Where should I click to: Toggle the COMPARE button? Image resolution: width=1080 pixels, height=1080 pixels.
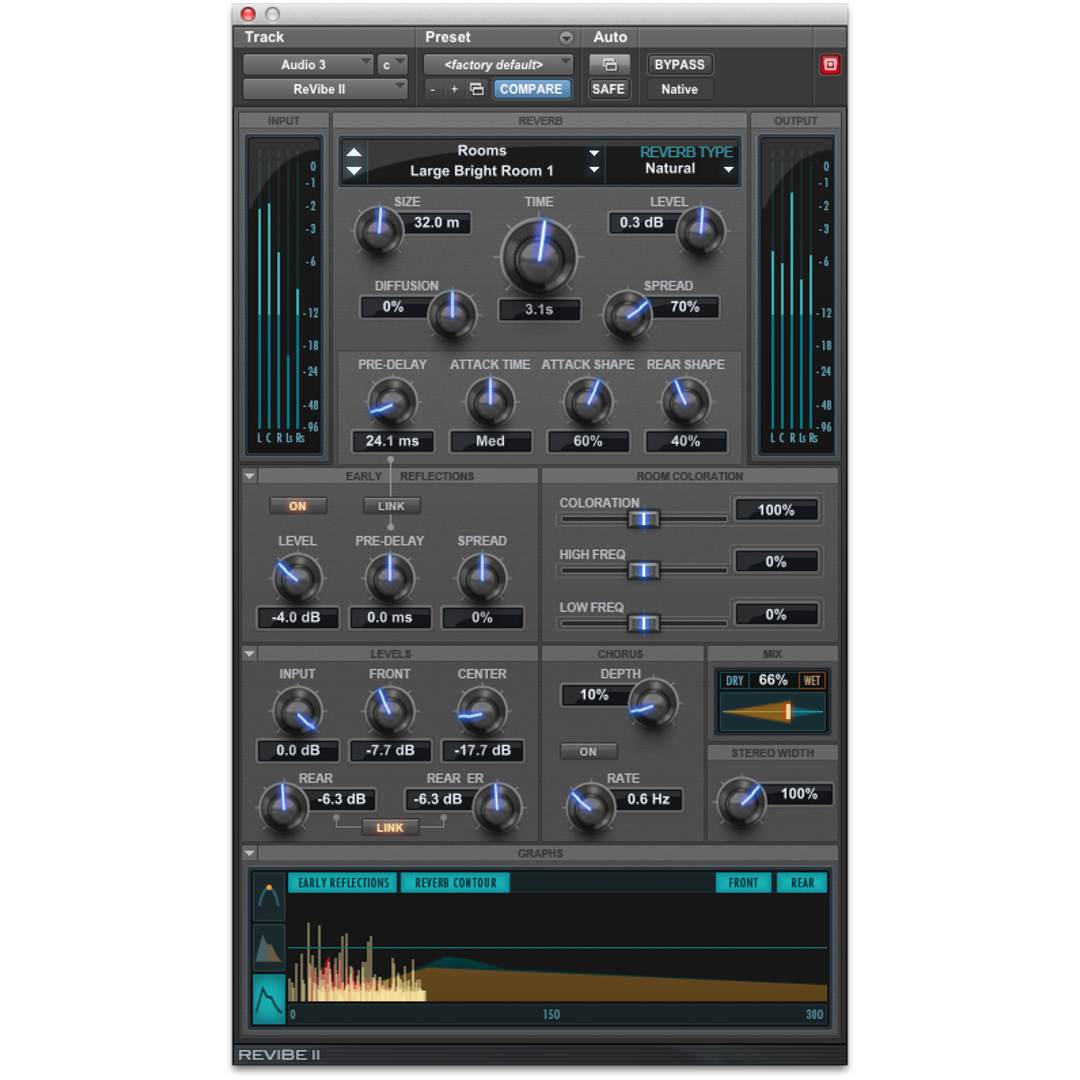tap(531, 89)
